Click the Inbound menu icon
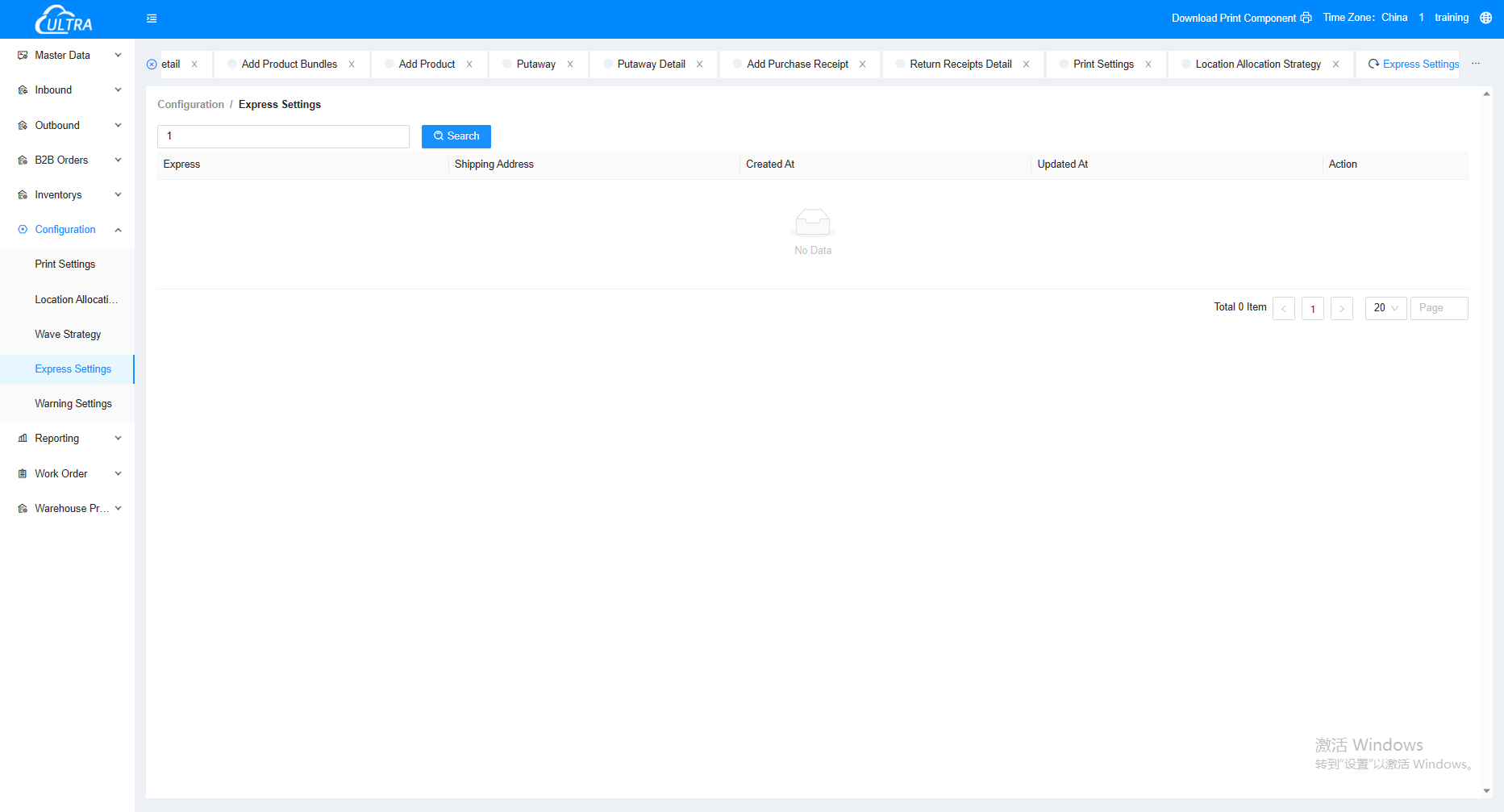The image size is (1504, 812). 23,90
